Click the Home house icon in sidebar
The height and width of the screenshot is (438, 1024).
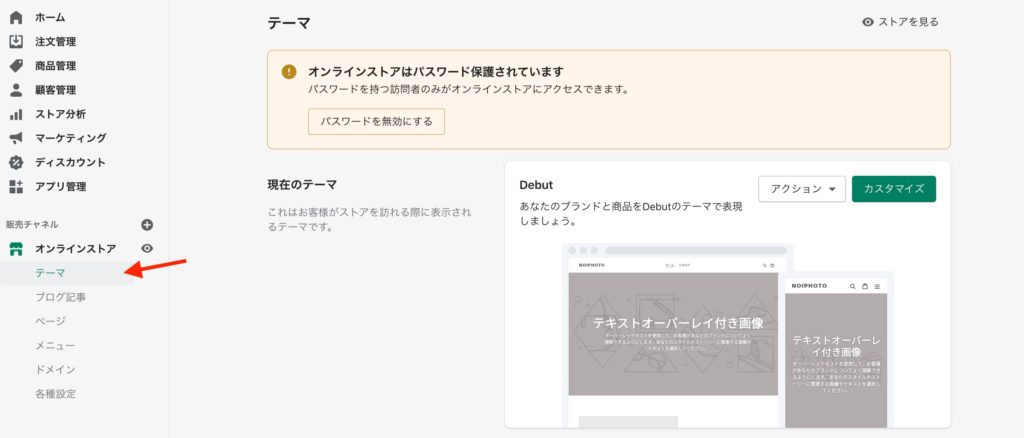(16, 17)
